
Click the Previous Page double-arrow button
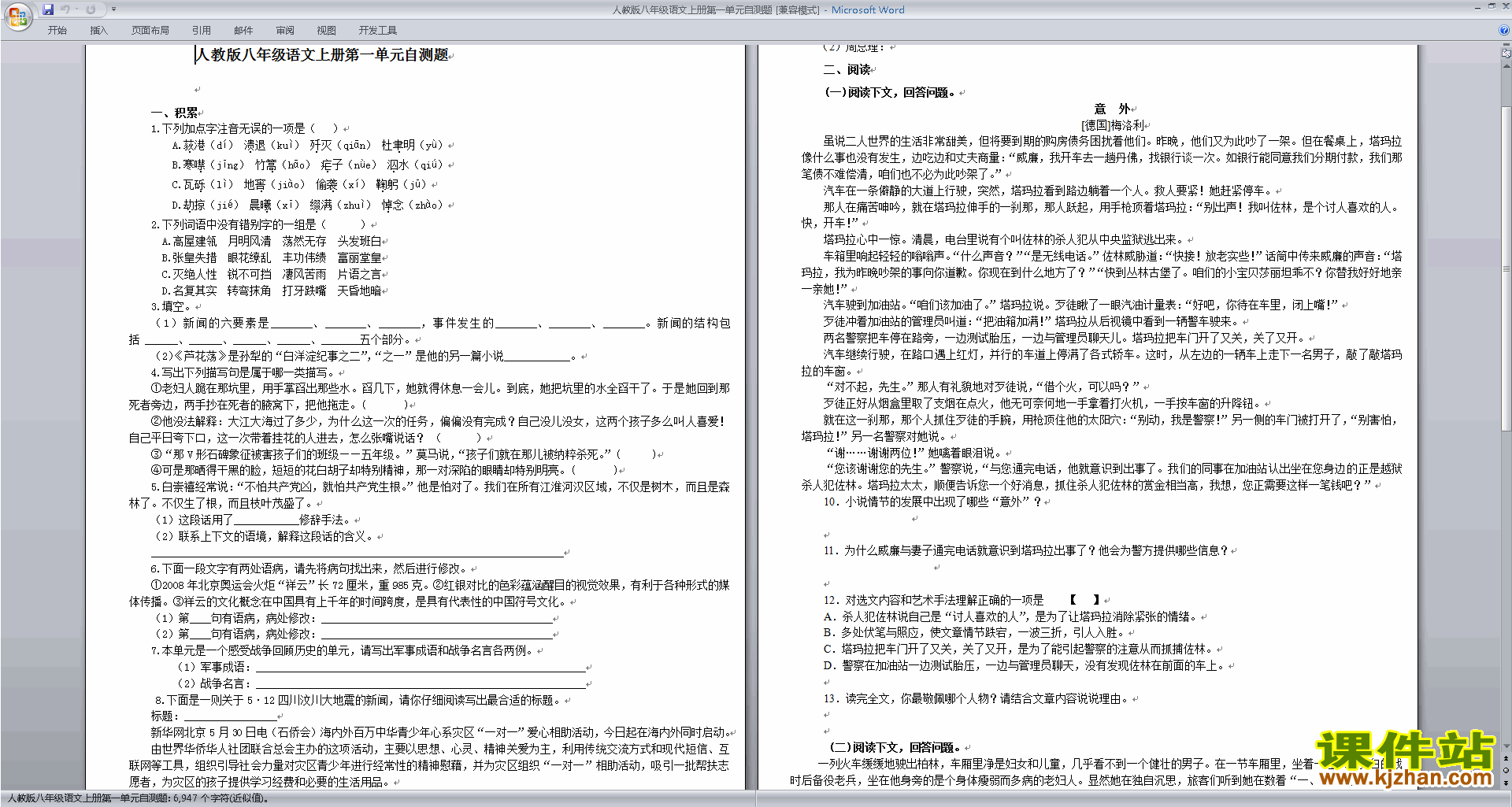point(1506,759)
